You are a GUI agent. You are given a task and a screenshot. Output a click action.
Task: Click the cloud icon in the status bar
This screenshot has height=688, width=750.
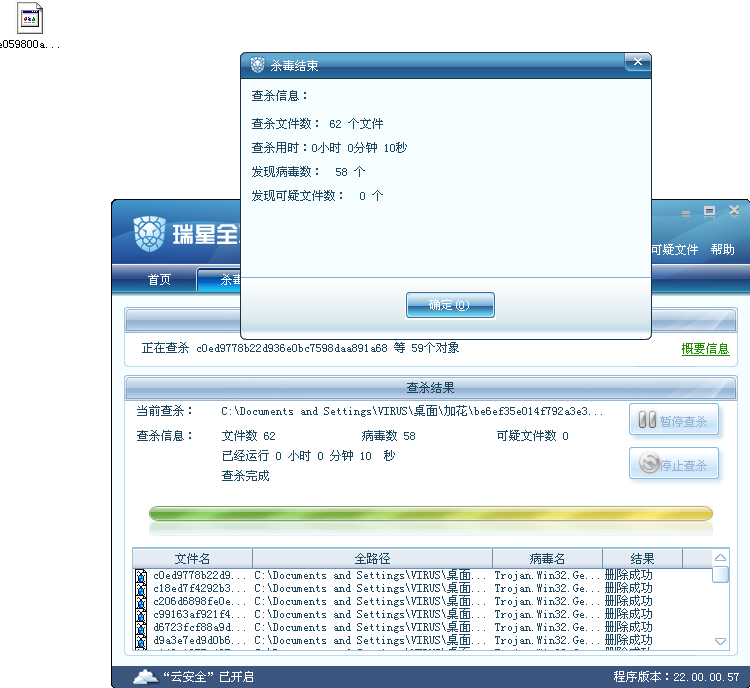click(x=145, y=677)
